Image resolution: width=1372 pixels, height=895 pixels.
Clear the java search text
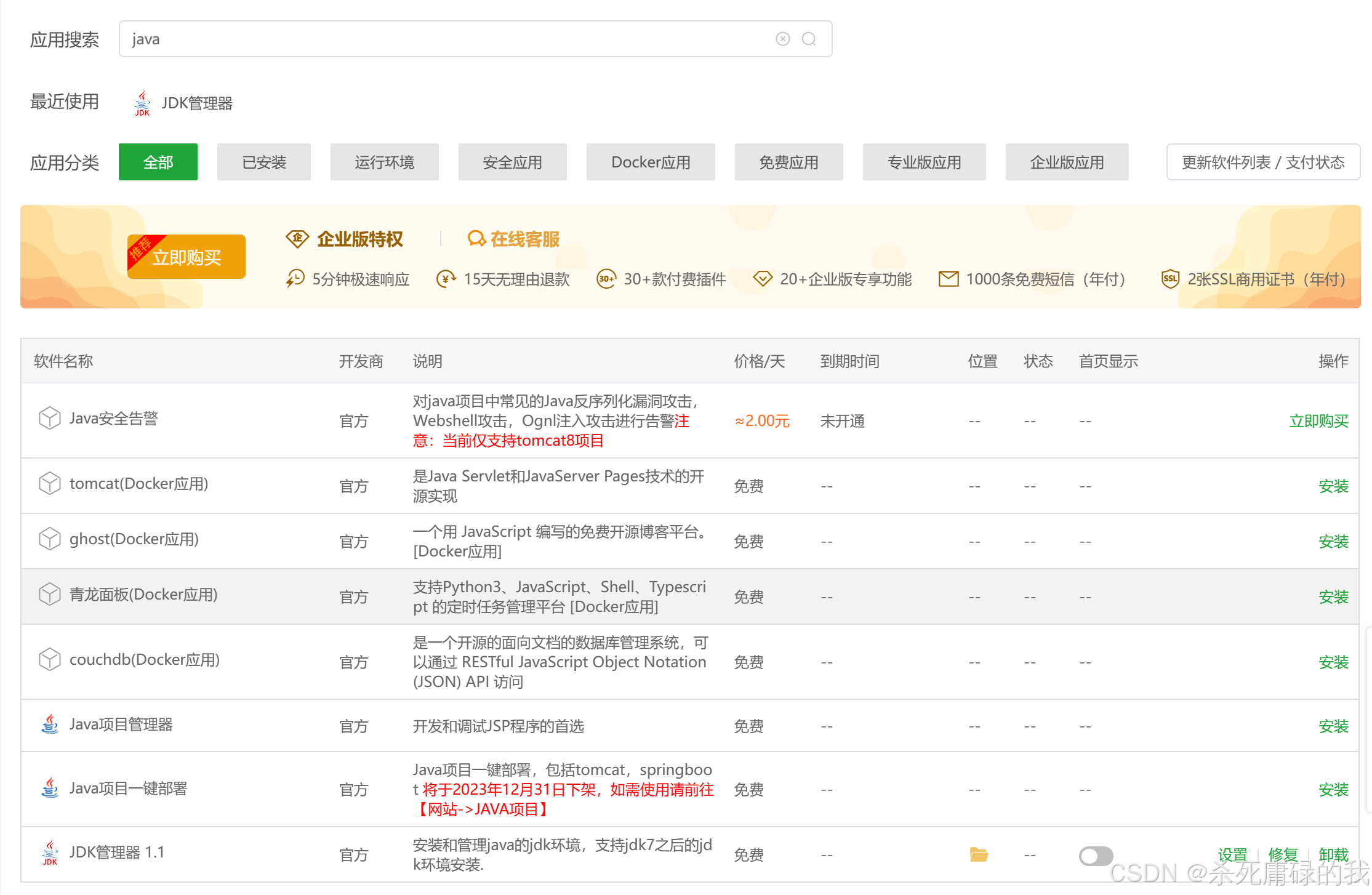(782, 39)
